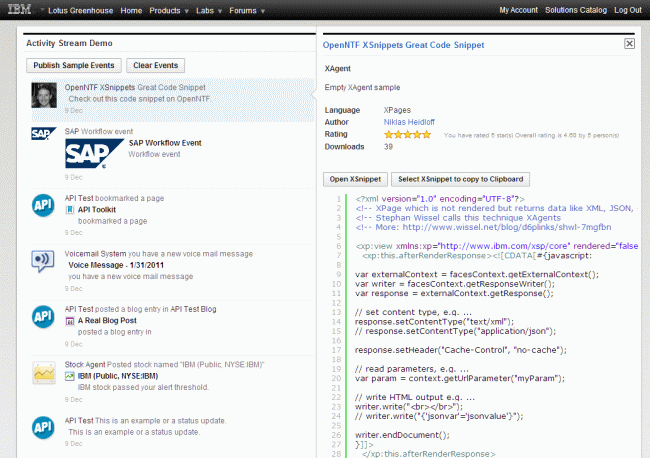Image resolution: width=650 pixels, height=458 pixels.
Task: Open IBM (Public, NYSE:IBM) stock entry
Action: pos(118,376)
